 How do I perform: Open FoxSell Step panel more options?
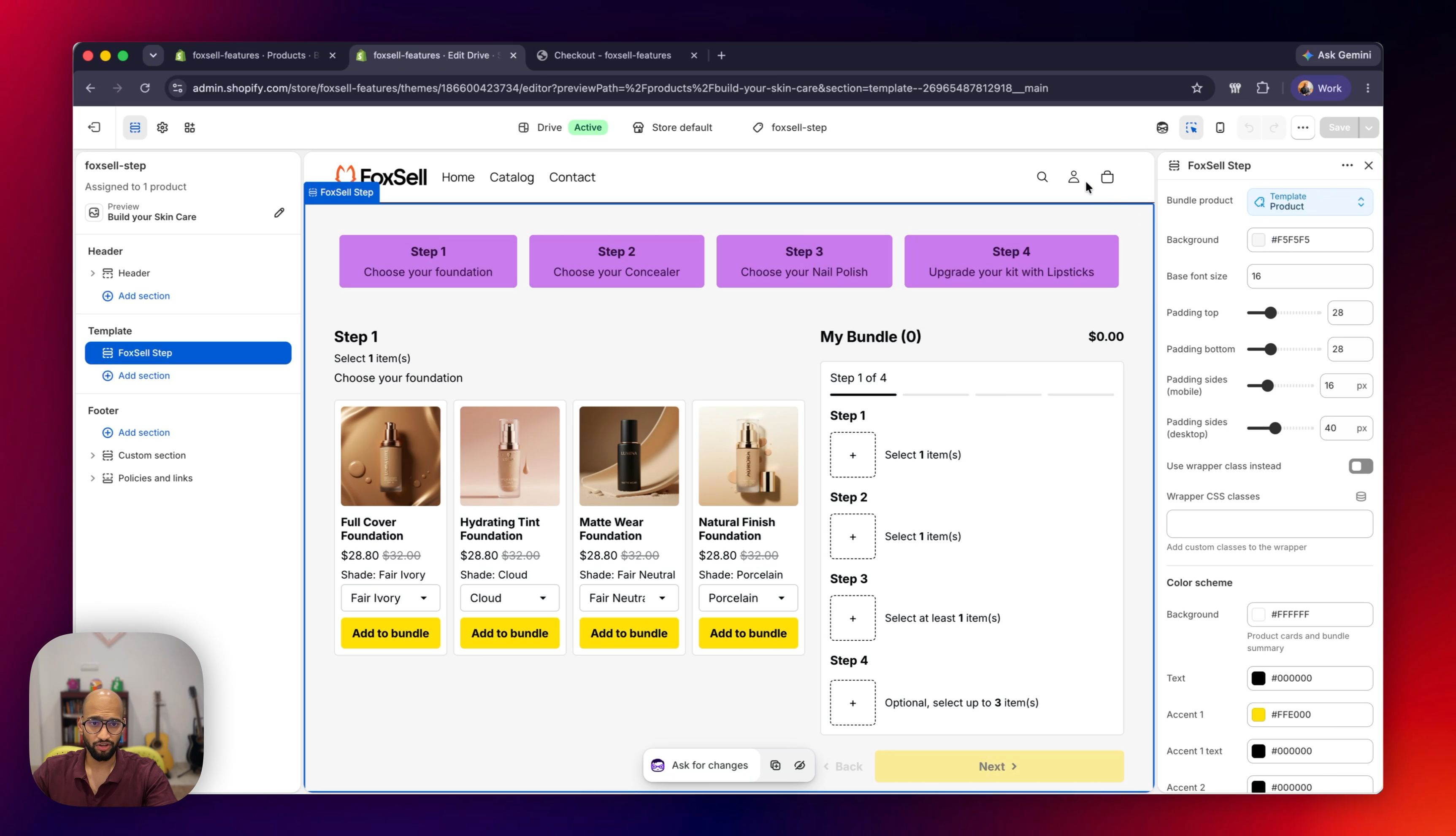click(x=1347, y=165)
